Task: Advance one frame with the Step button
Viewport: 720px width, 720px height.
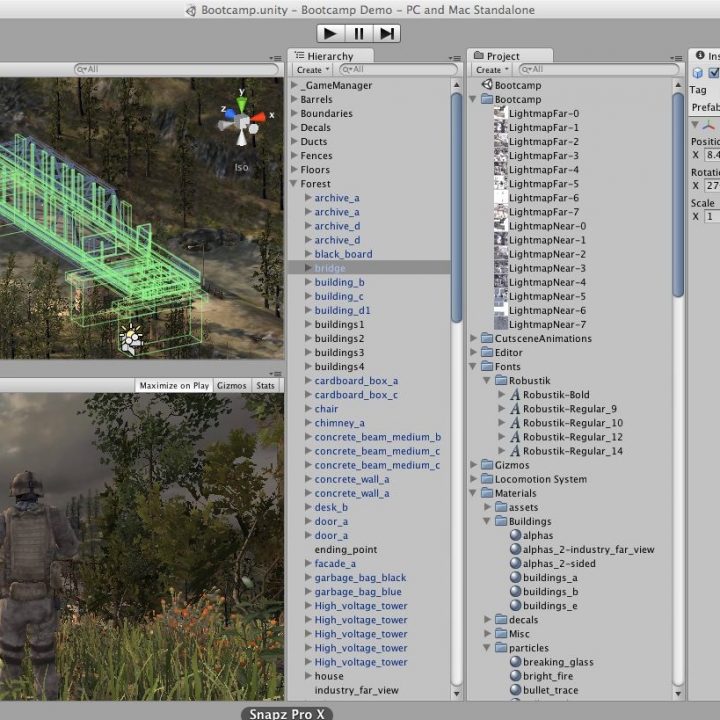Action: pos(387,34)
